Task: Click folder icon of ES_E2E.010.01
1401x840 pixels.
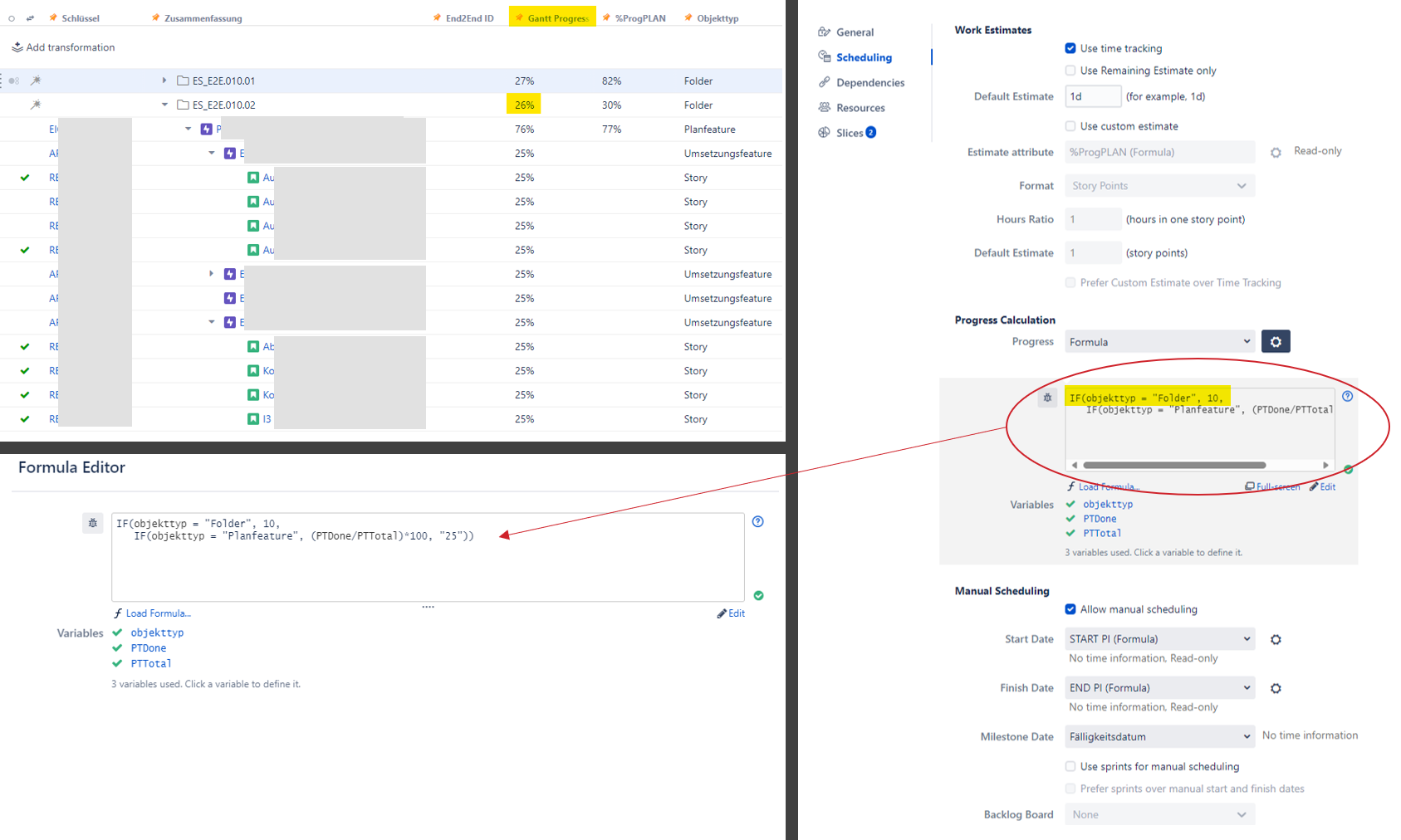Action: click(184, 81)
